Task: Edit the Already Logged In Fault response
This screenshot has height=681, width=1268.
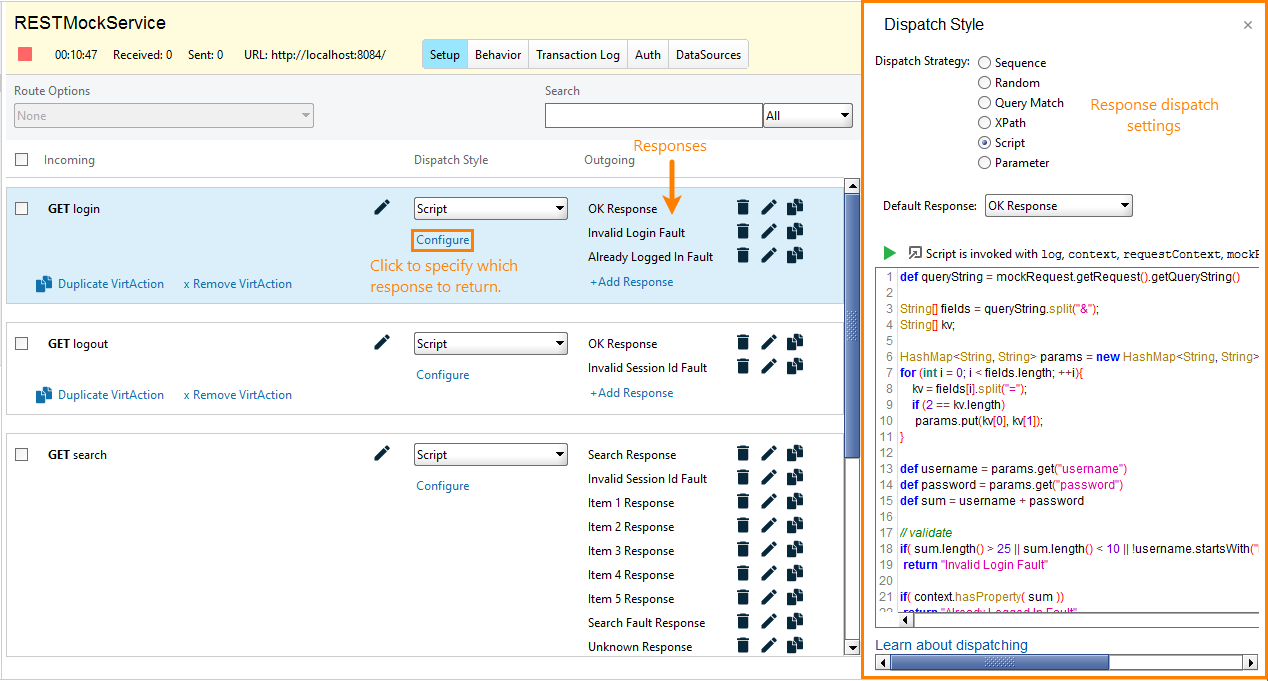Action: tap(769, 255)
